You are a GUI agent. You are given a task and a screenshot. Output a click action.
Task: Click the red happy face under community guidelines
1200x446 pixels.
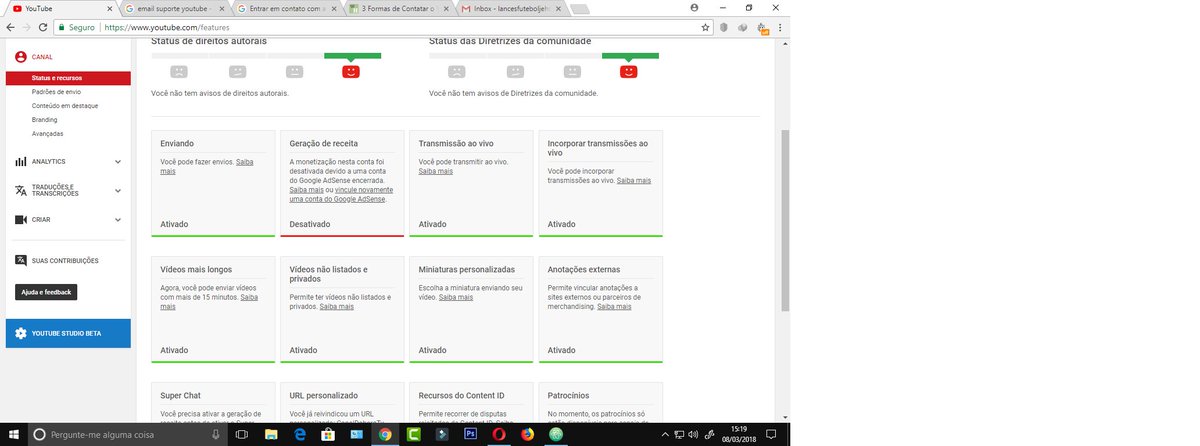628,72
